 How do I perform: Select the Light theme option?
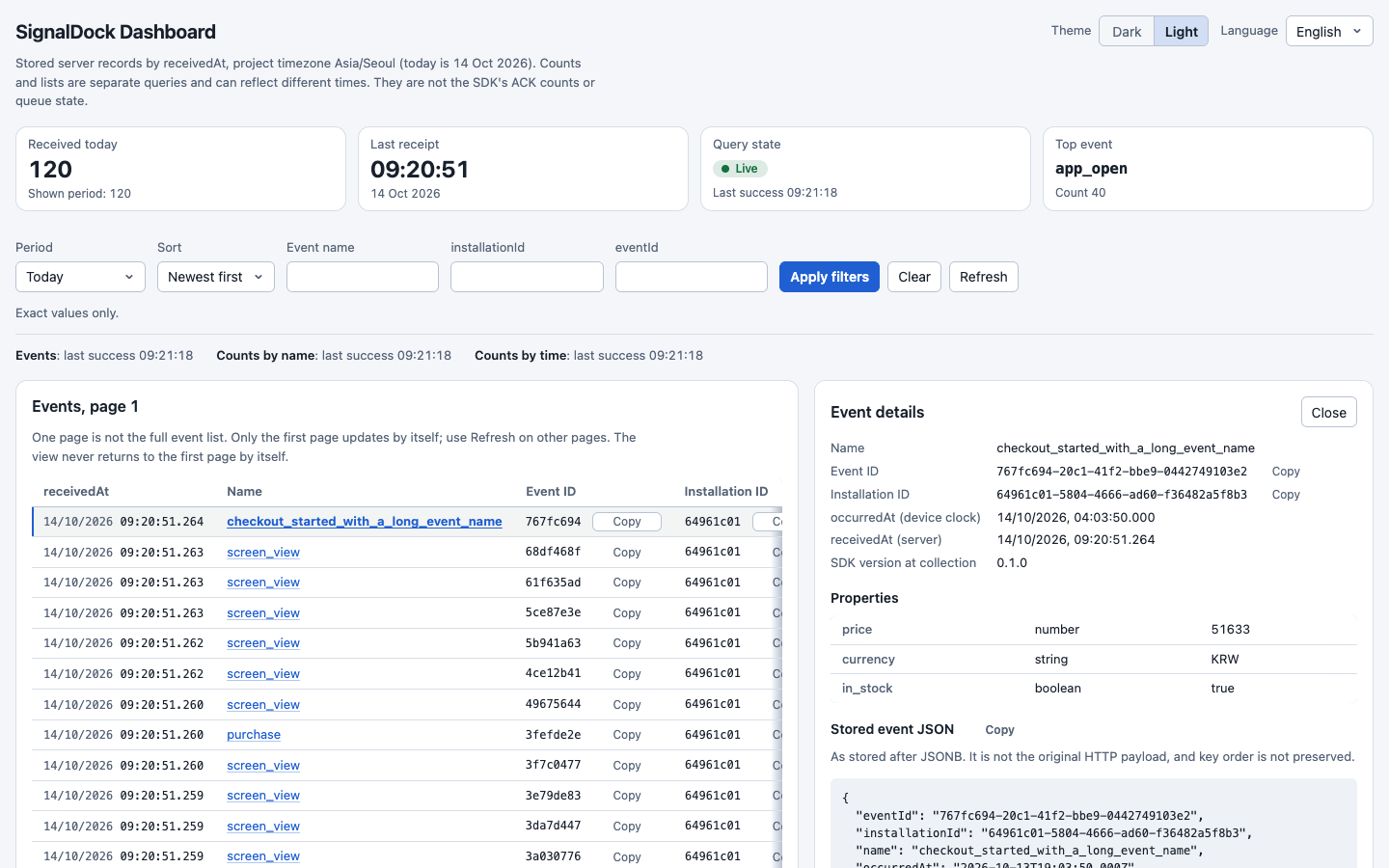pyautogui.click(x=1181, y=31)
